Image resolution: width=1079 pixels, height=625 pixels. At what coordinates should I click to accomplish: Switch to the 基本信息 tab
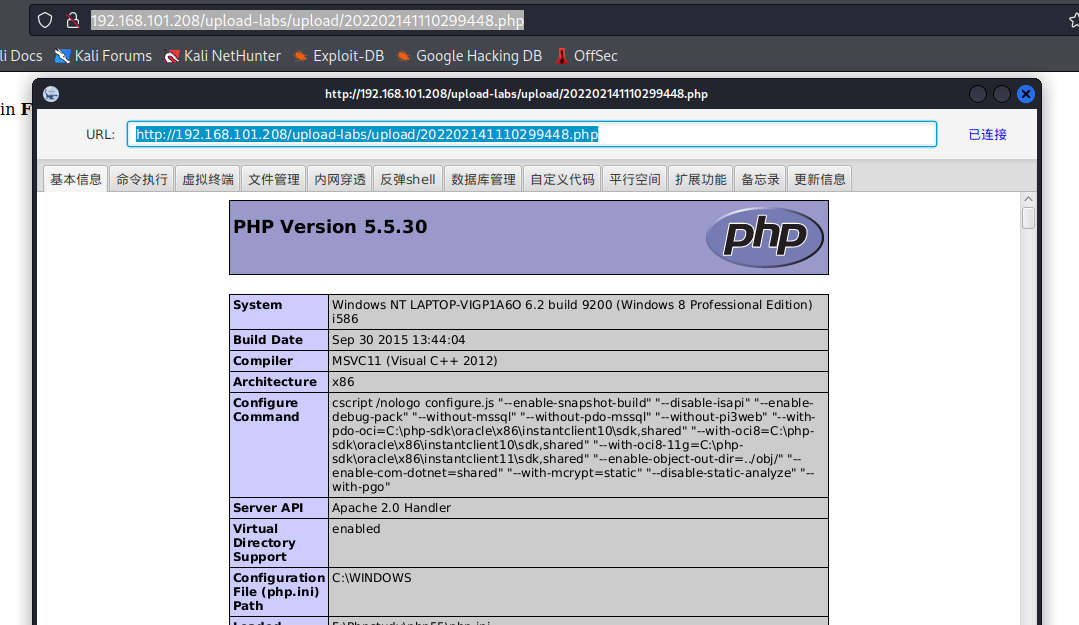click(x=76, y=180)
